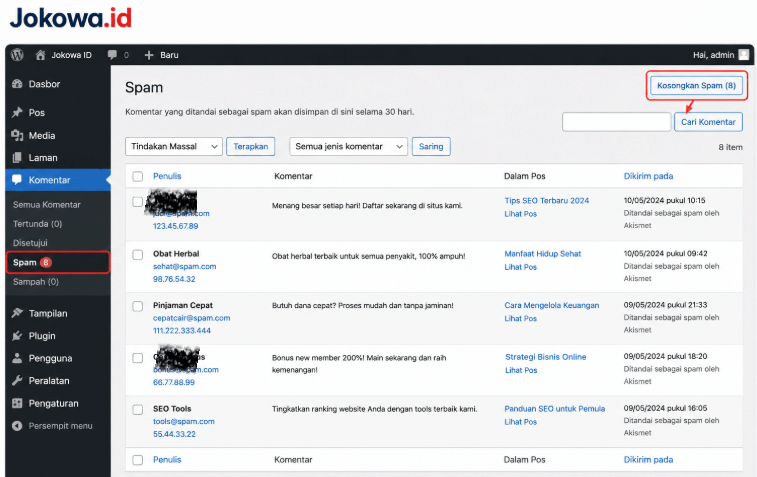Screen dimensions: 757x477
Task: Click Penulis header in the table footer
Action: click(167, 460)
